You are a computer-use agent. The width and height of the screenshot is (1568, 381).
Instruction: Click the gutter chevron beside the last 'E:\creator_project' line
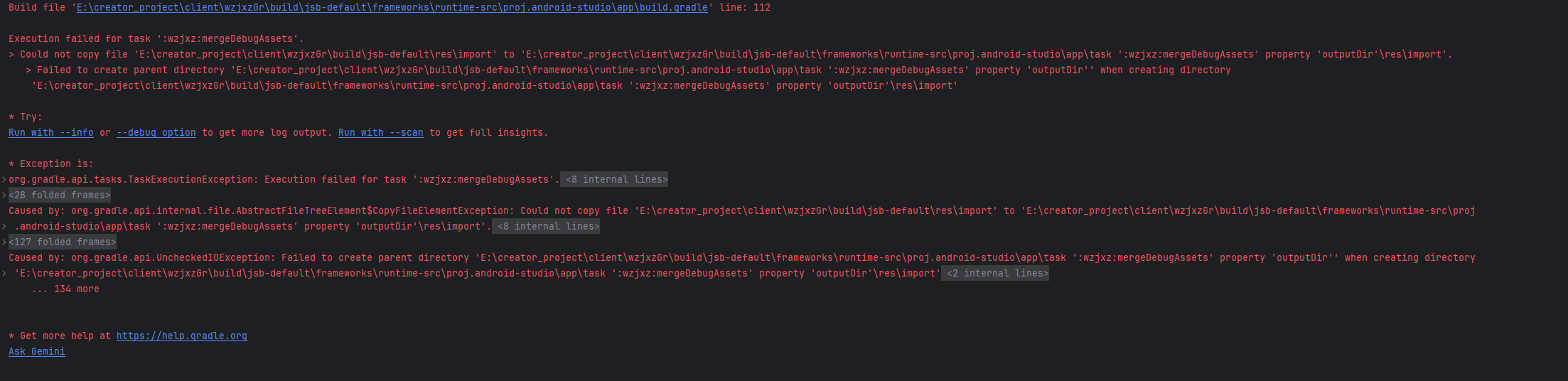pyautogui.click(x=4, y=274)
